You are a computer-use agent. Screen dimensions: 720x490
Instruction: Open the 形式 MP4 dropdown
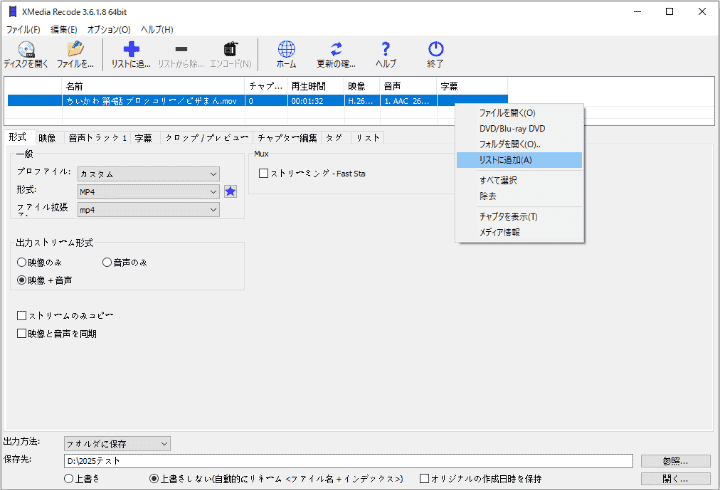[147, 191]
